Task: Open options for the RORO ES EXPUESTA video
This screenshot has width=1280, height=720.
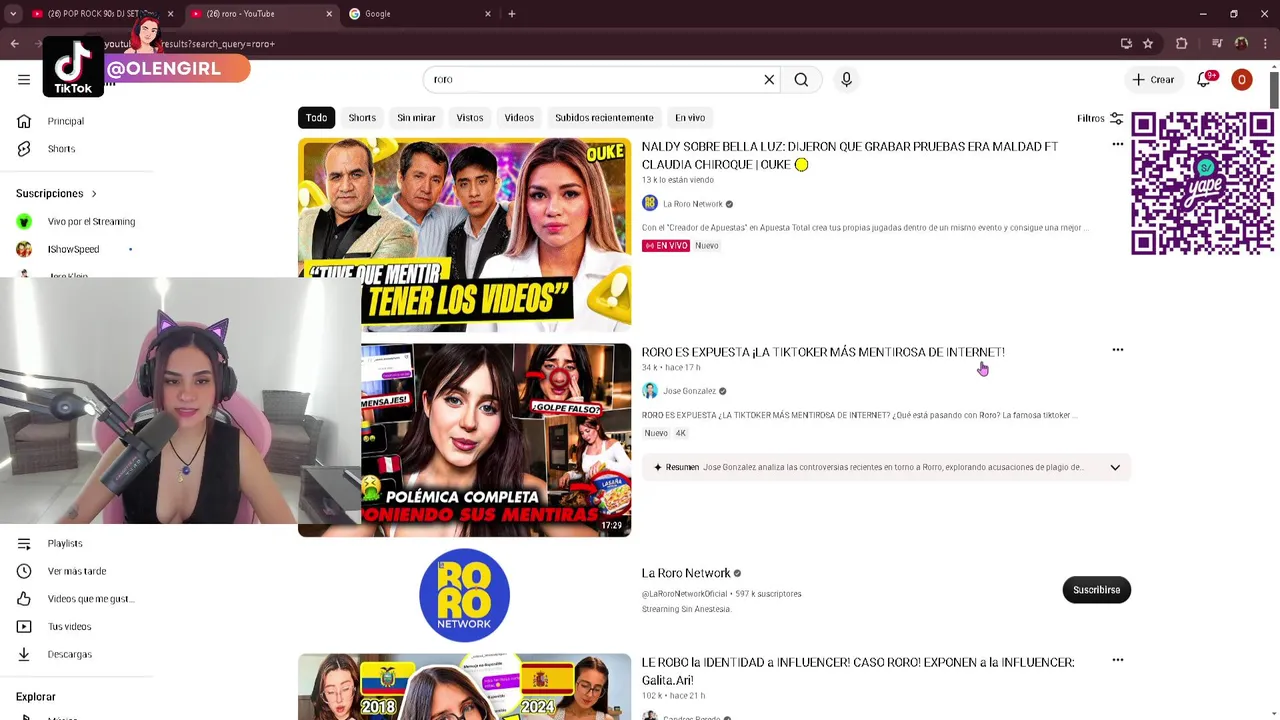Action: pyautogui.click(x=1118, y=350)
